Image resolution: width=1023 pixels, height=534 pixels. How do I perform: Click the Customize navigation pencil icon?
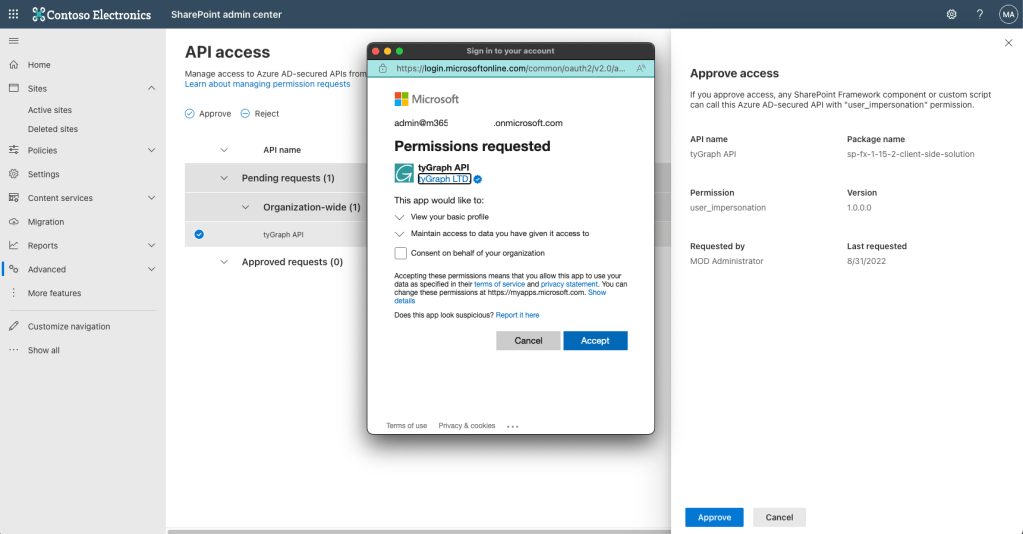(14, 326)
